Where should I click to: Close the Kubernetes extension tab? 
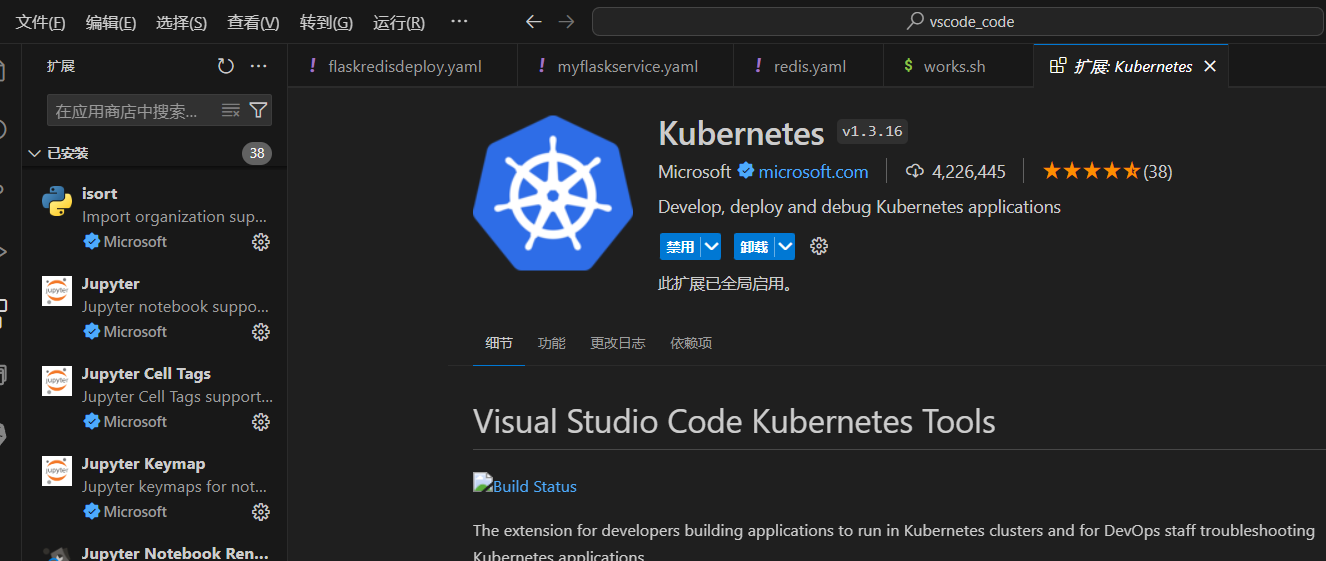coord(1210,66)
